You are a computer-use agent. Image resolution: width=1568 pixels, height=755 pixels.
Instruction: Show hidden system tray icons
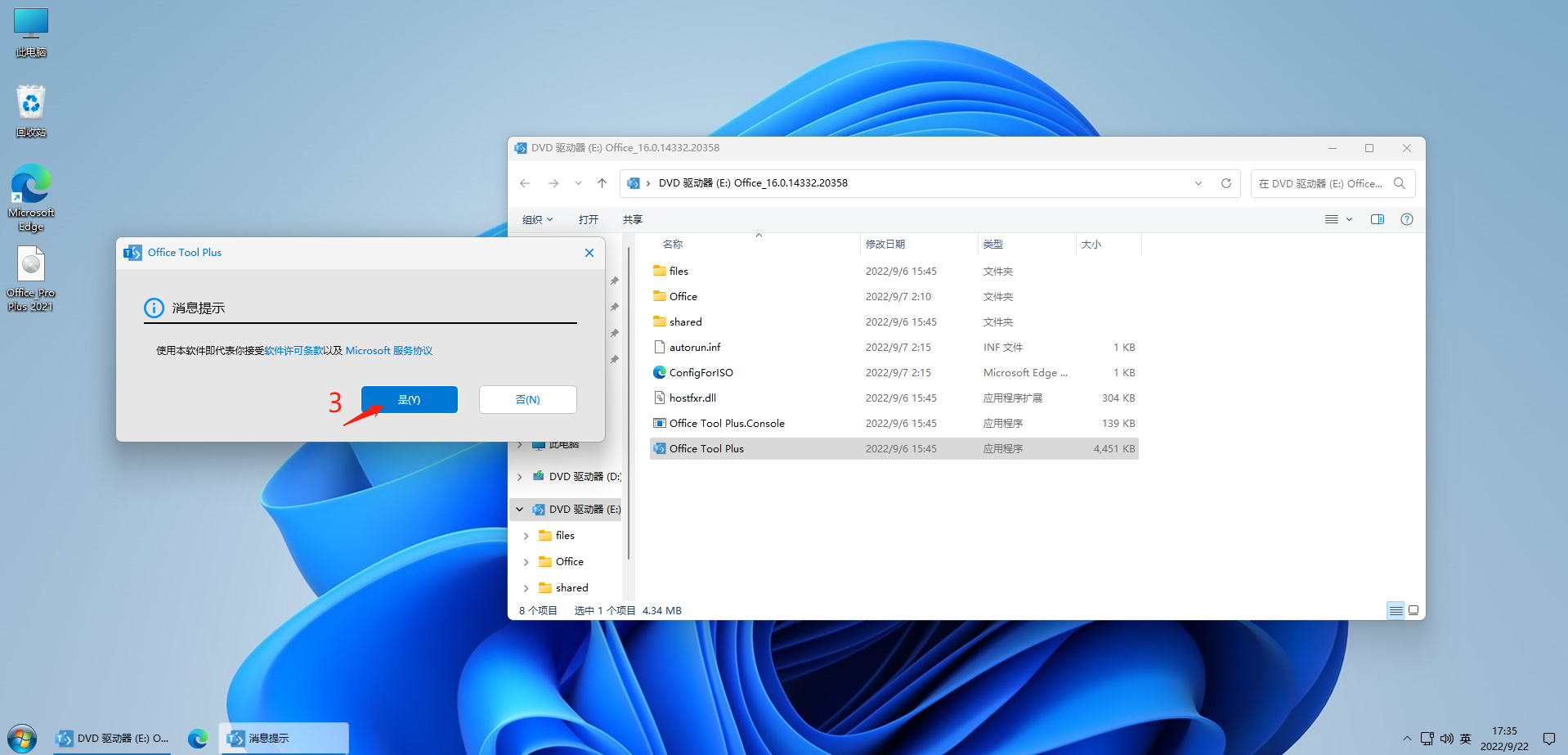pyautogui.click(x=1407, y=739)
